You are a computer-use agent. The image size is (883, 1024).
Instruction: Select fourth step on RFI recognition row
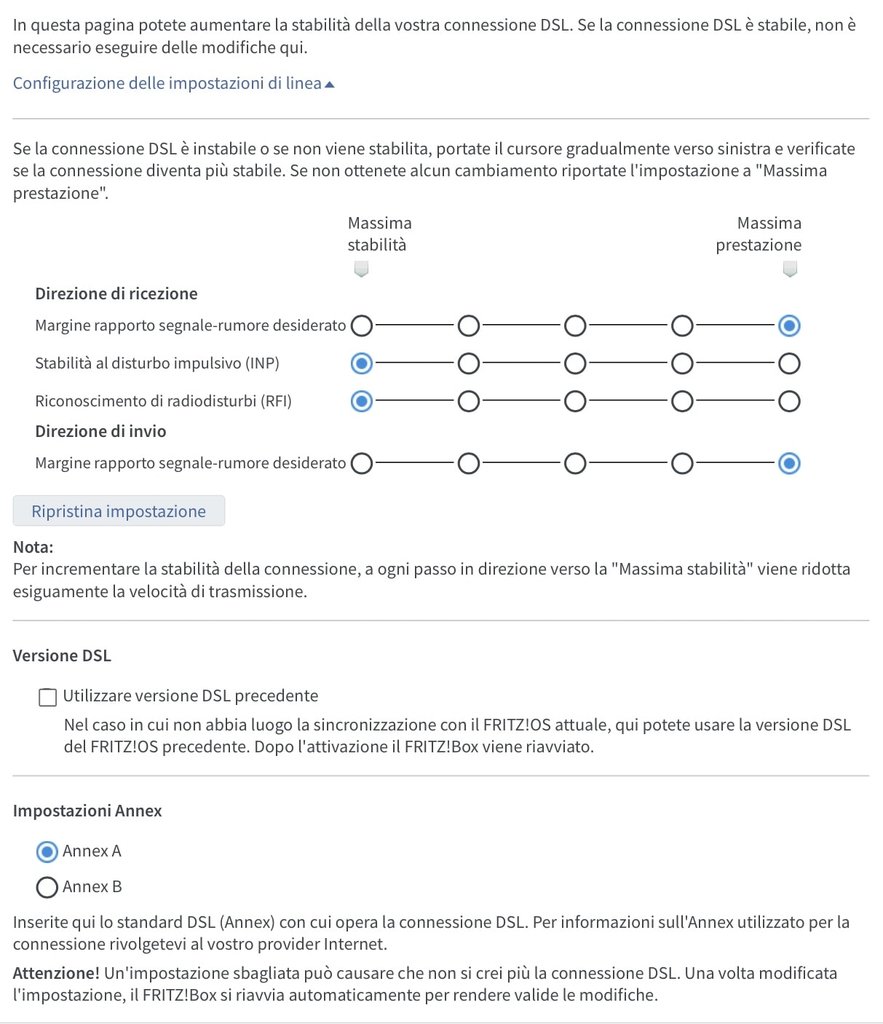682,401
